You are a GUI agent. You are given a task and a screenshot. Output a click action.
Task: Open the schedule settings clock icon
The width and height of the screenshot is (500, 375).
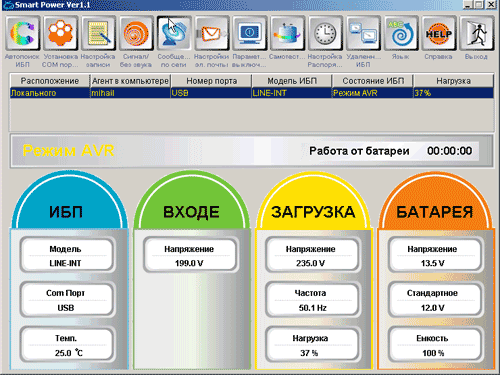325,34
